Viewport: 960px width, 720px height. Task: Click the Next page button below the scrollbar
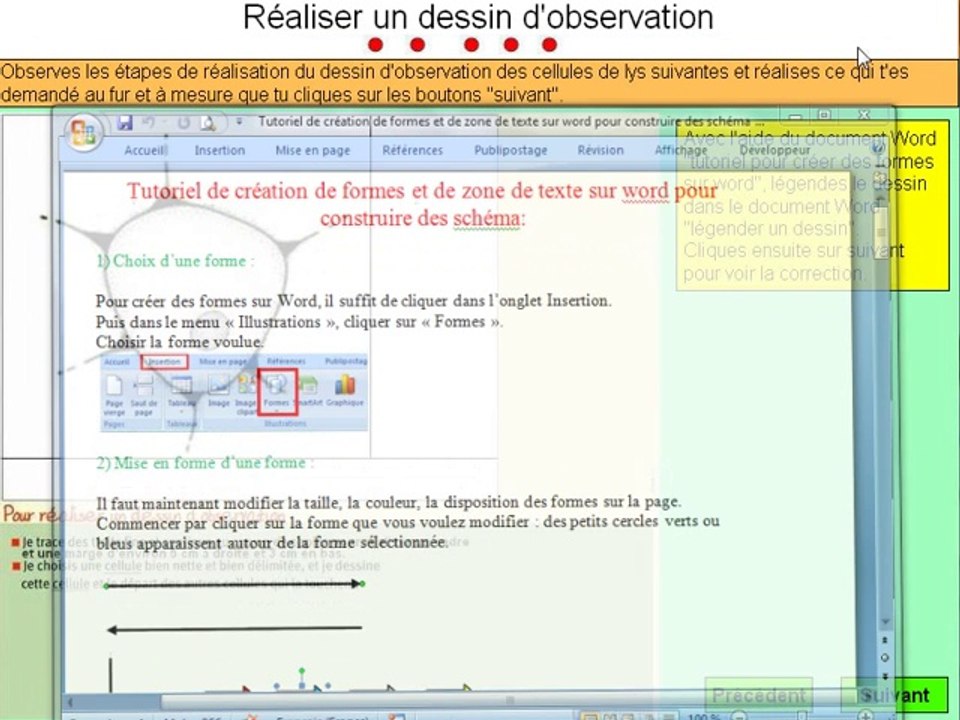885,675
